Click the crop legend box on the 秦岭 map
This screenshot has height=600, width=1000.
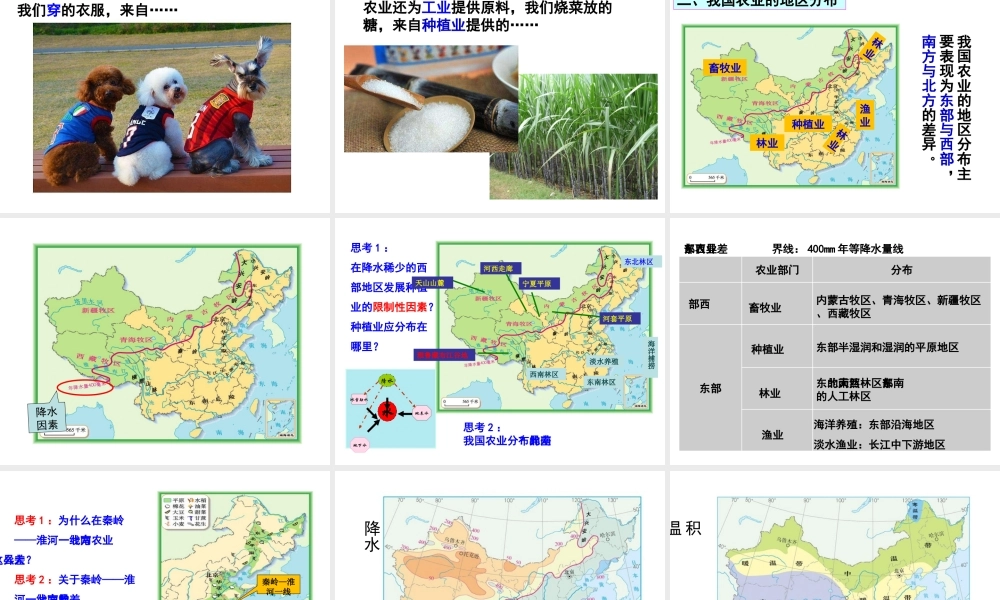pos(186,512)
